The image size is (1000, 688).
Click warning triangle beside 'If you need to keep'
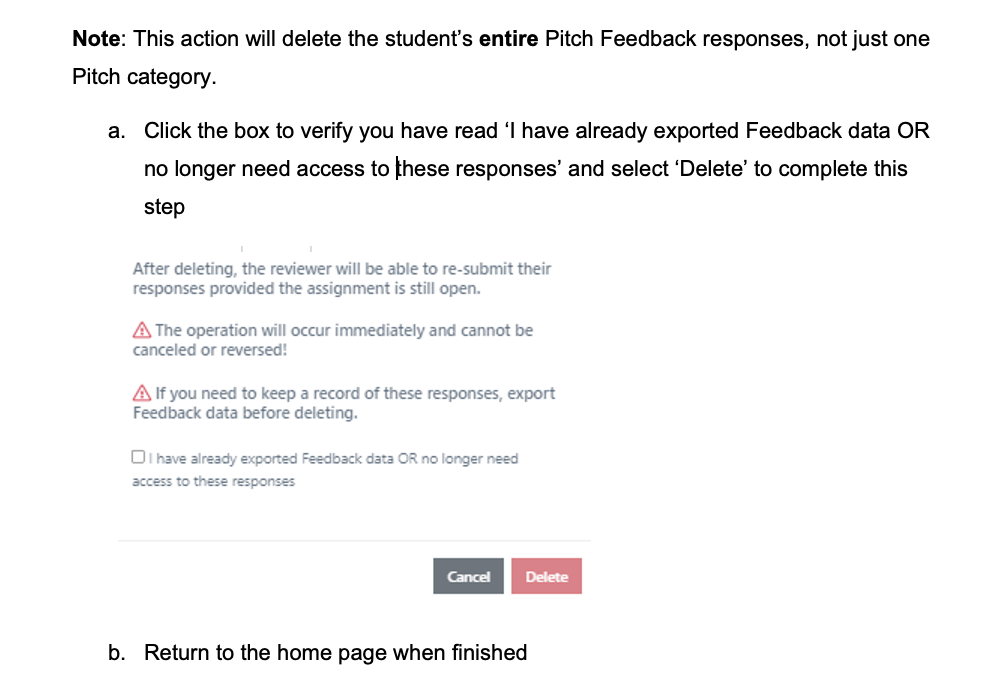pyautogui.click(x=142, y=394)
